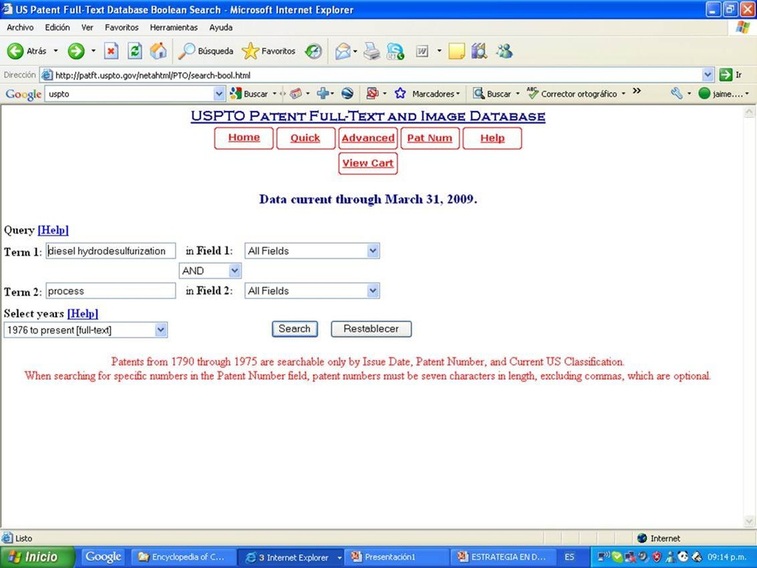Screen dimensions: 757x568
Task: Stop page loading with red X icon
Action: pyautogui.click(x=111, y=51)
